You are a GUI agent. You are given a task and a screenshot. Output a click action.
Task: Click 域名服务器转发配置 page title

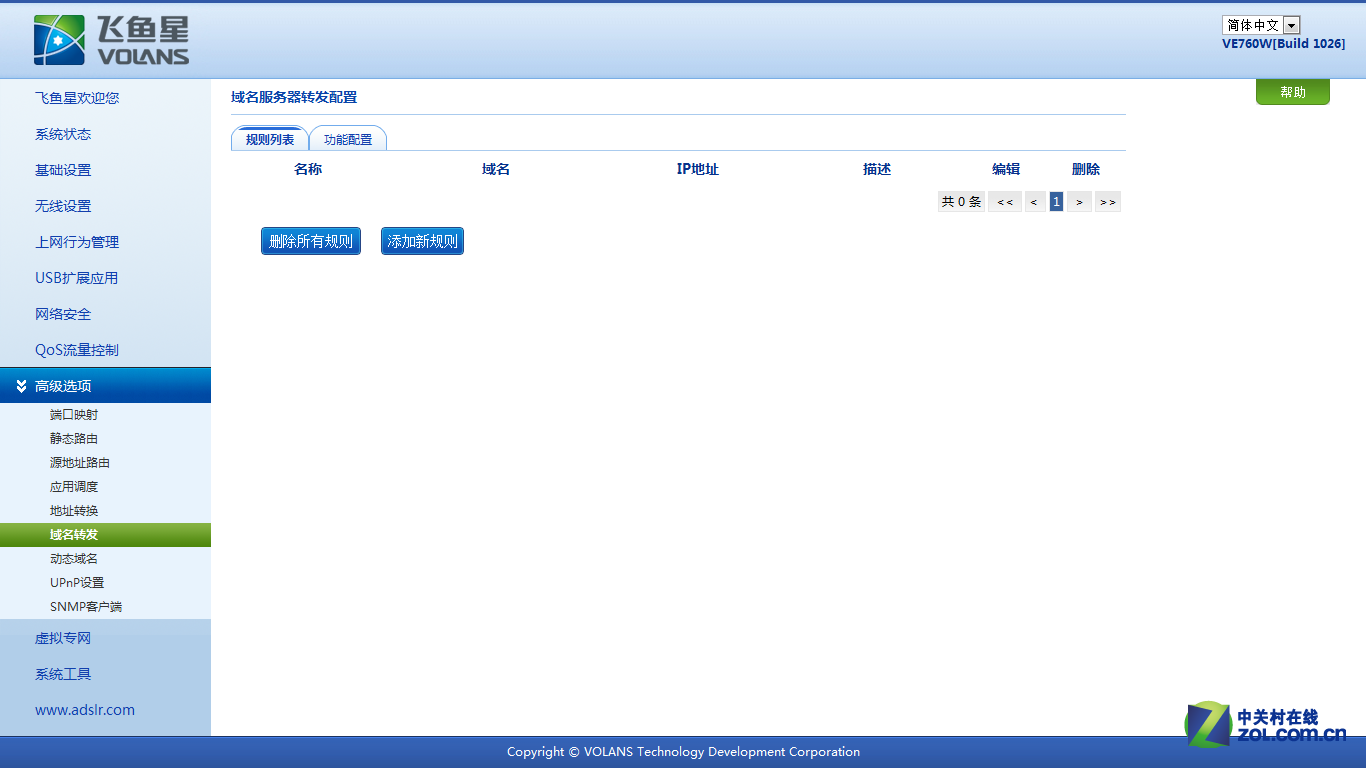pyautogui.click(x=294, y=97)
